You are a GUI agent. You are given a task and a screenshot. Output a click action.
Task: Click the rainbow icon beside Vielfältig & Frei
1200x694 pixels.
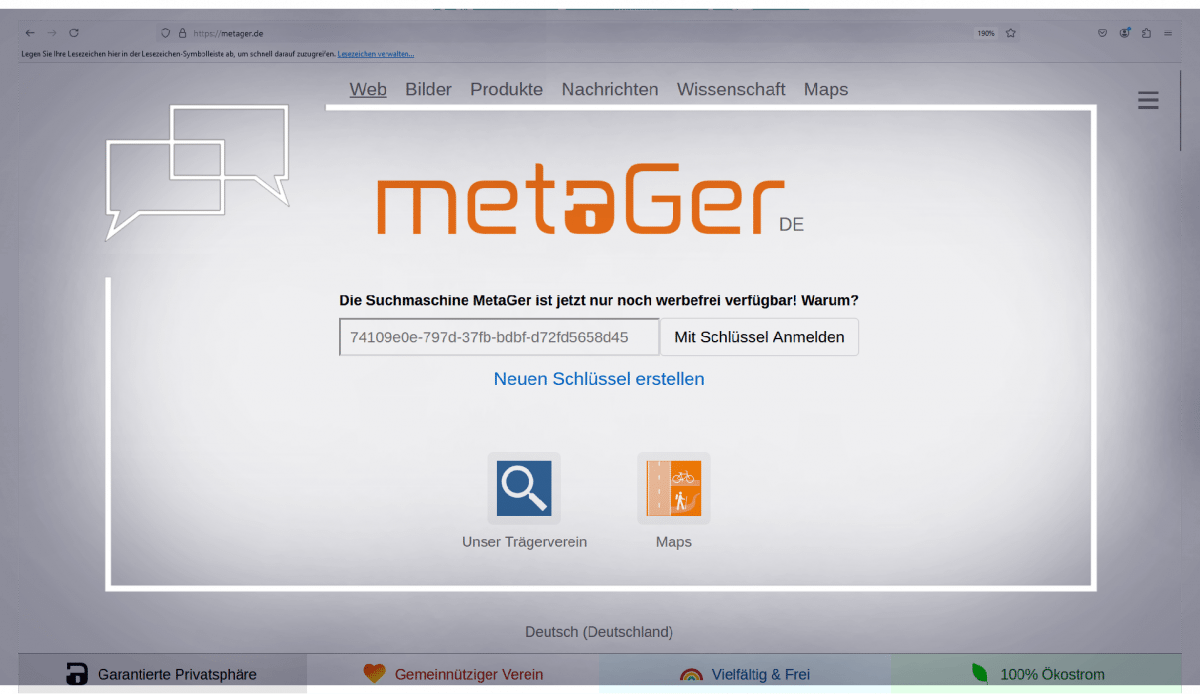pyautogui.click(x=690, y=674)
